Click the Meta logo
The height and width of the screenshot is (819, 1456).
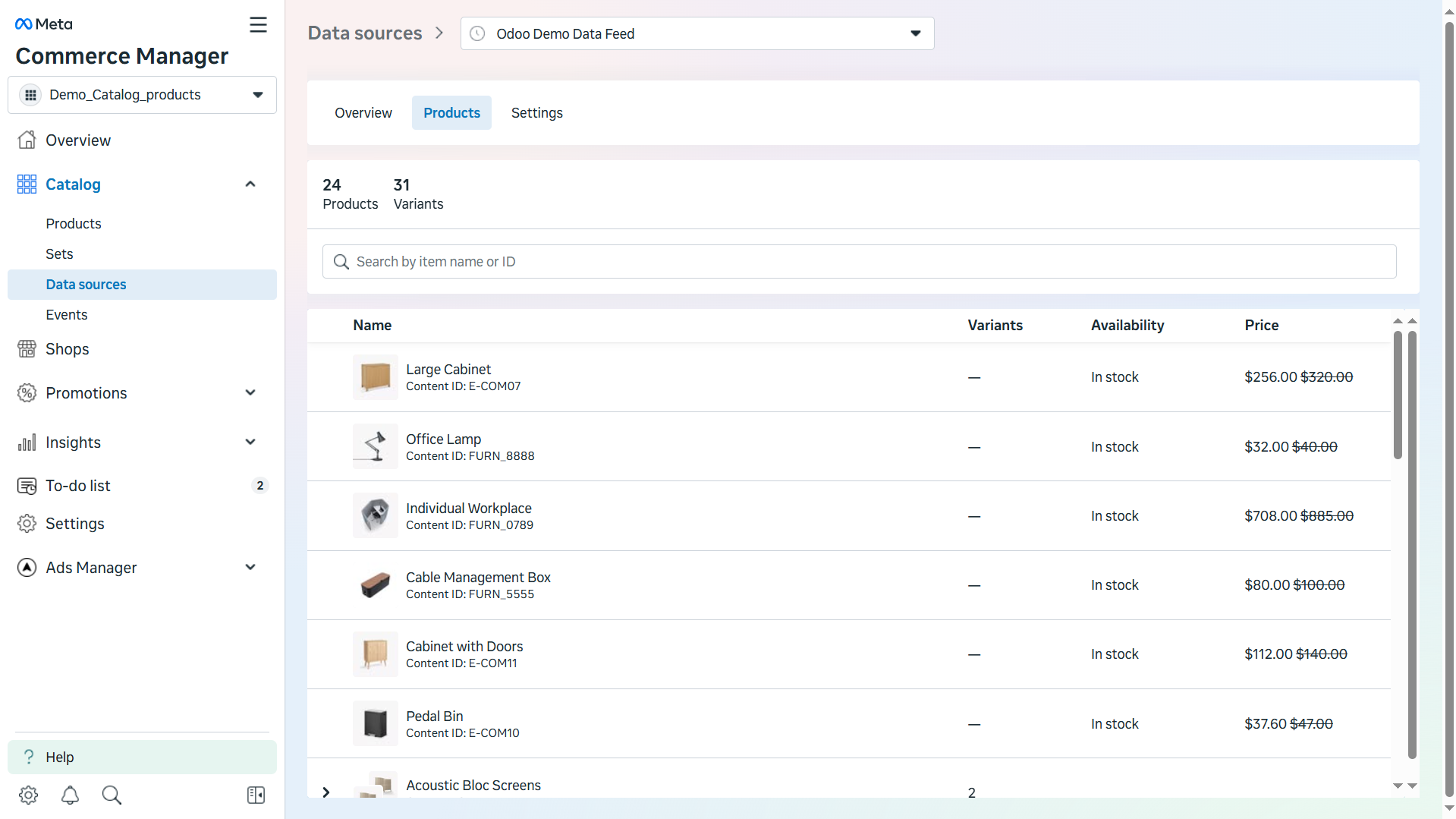tap(44, 24)
